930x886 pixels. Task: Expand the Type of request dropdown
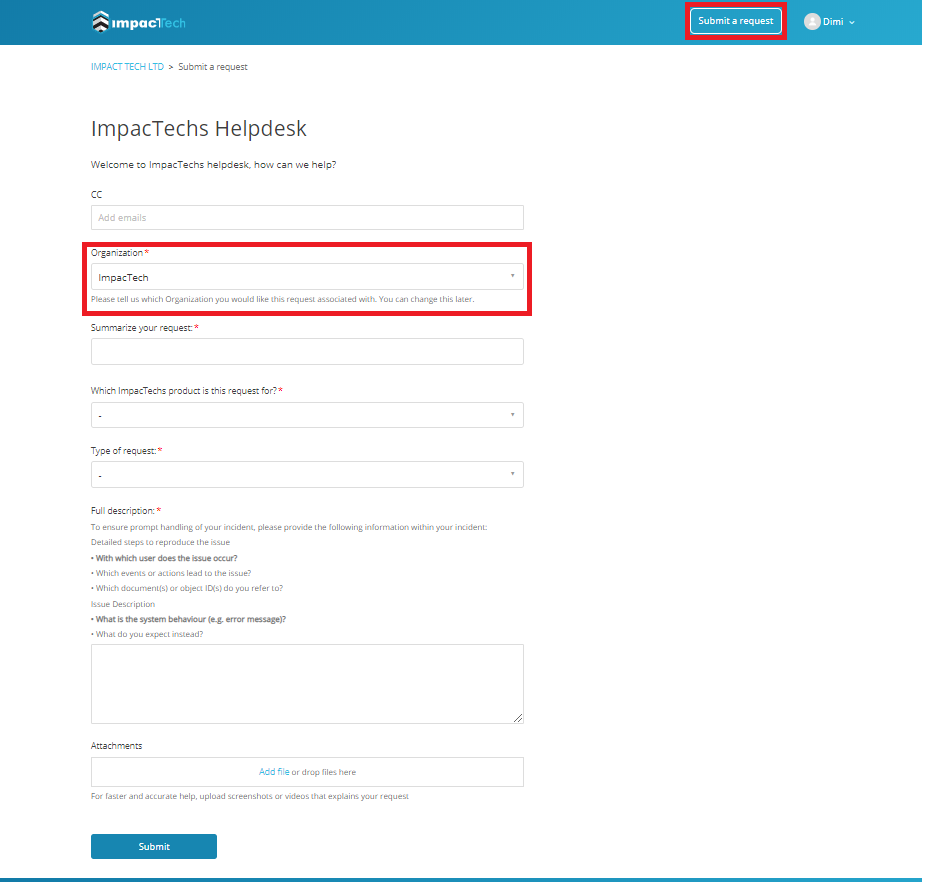pos(307,474)
